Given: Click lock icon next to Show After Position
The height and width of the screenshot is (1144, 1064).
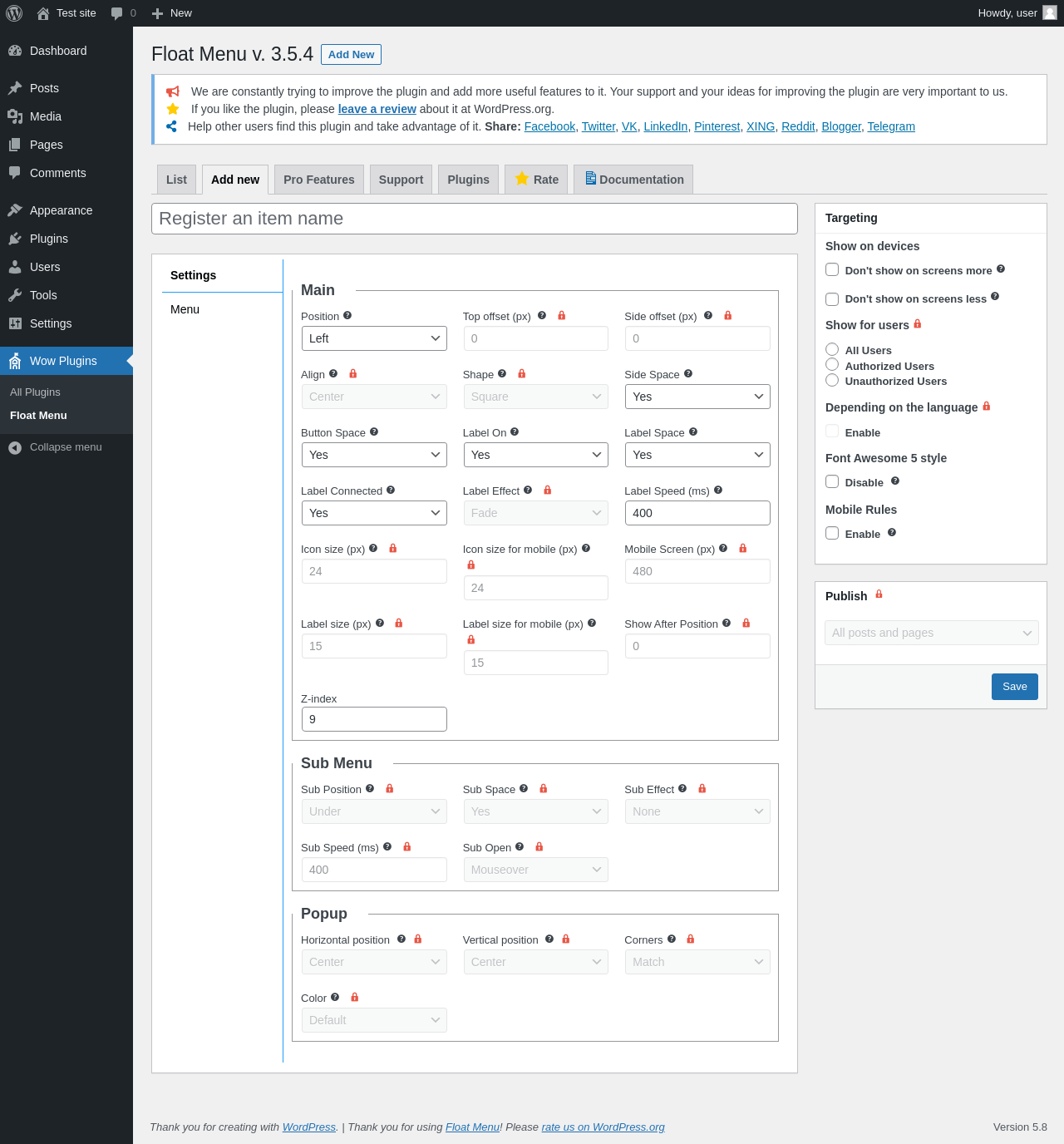Looking at the screenshot, I should coord(746,623).
